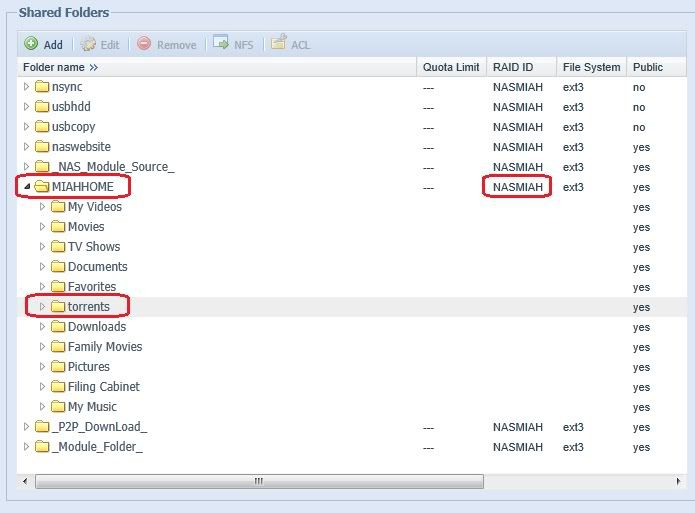The height and width of the screenshot is (513, 695).
Task: Select the Documents folder icon
Action: coord(58,266)
